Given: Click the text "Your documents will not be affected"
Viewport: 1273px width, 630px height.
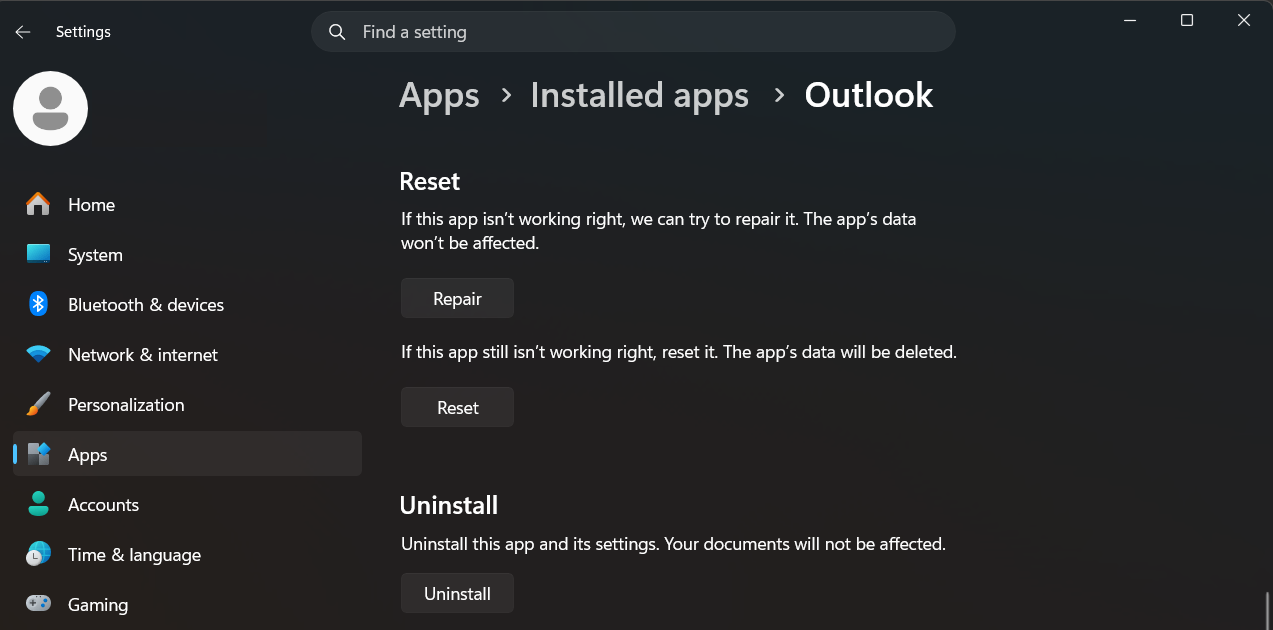Looking at the screenshot, I should [802, 544].
